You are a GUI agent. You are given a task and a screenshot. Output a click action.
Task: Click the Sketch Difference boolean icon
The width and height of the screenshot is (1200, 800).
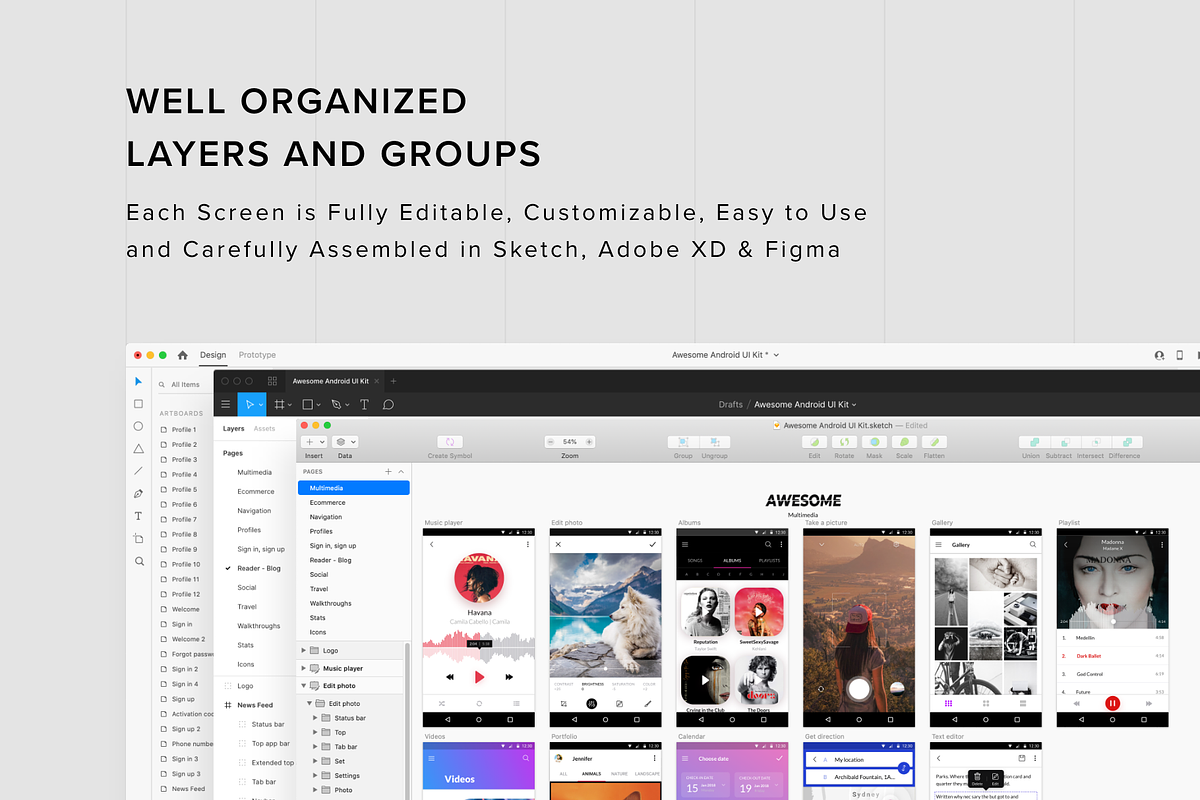pyautogui.click(x=1125, y=442)
